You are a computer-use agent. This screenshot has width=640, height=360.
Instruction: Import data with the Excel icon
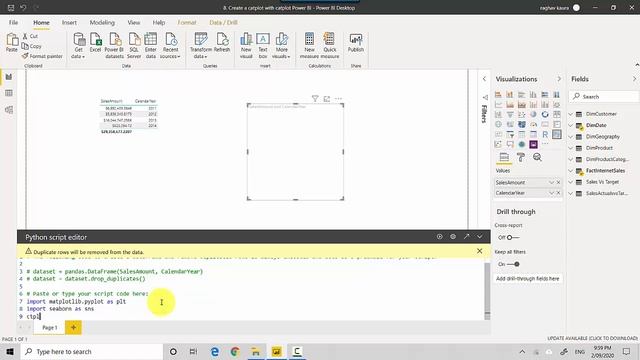(x=96, y=42)
